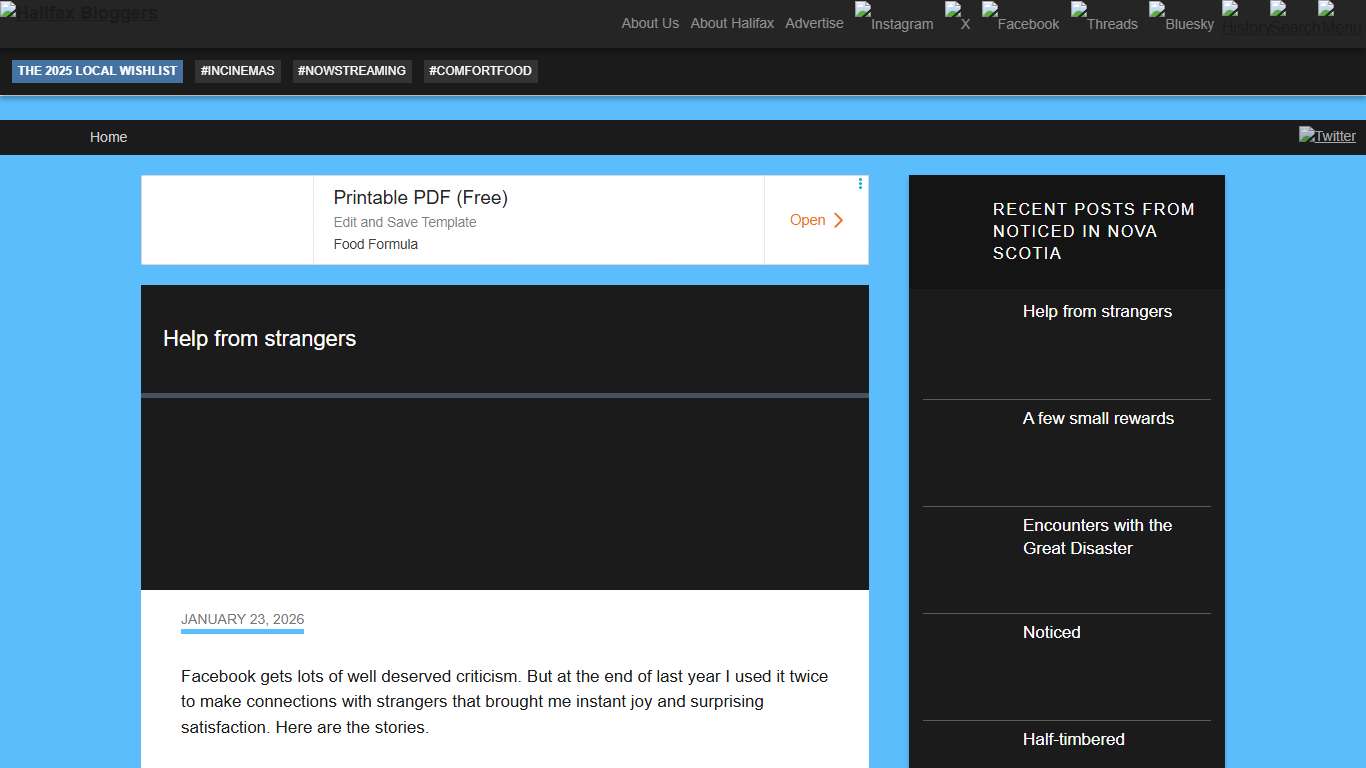Screen dimensions: 1366x768
Task: Click the Halifax Bloggers logo
Action: [79, 13]
